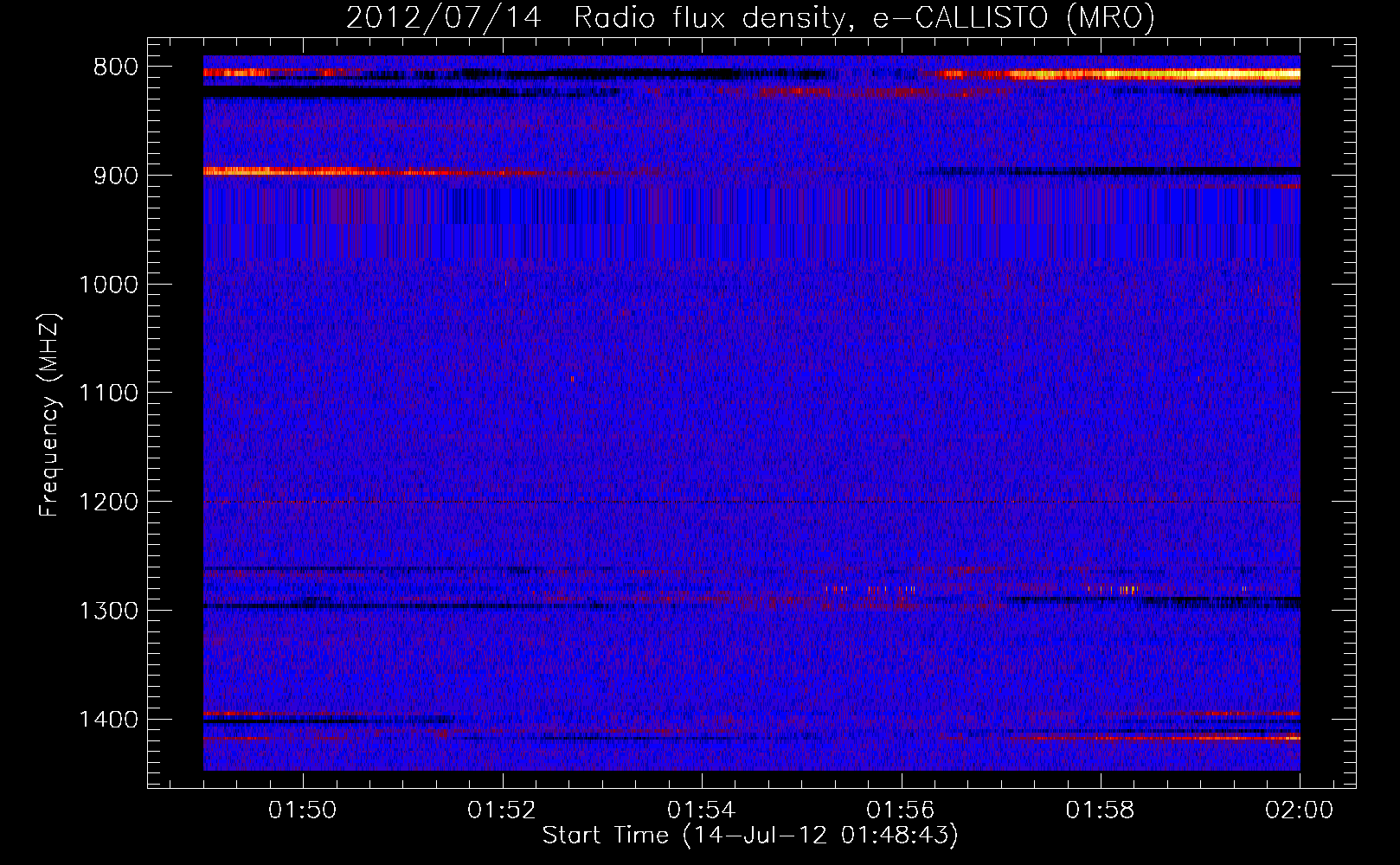Click the 01:50 time tick label
The width and height of the screenshot is (1400, 865).
tap(303, 811)
